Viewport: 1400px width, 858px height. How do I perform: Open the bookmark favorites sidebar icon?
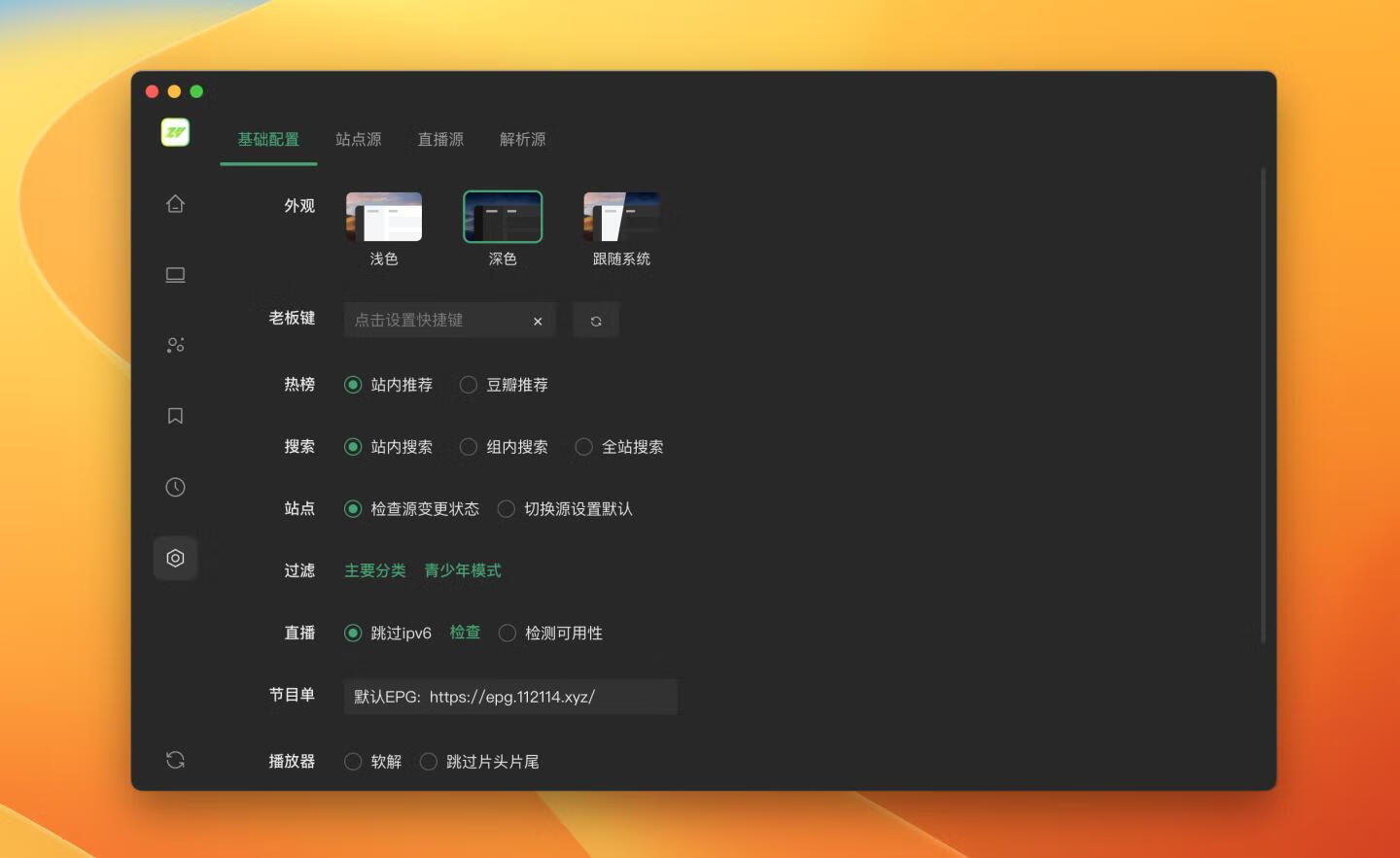(x=175, y=416)
